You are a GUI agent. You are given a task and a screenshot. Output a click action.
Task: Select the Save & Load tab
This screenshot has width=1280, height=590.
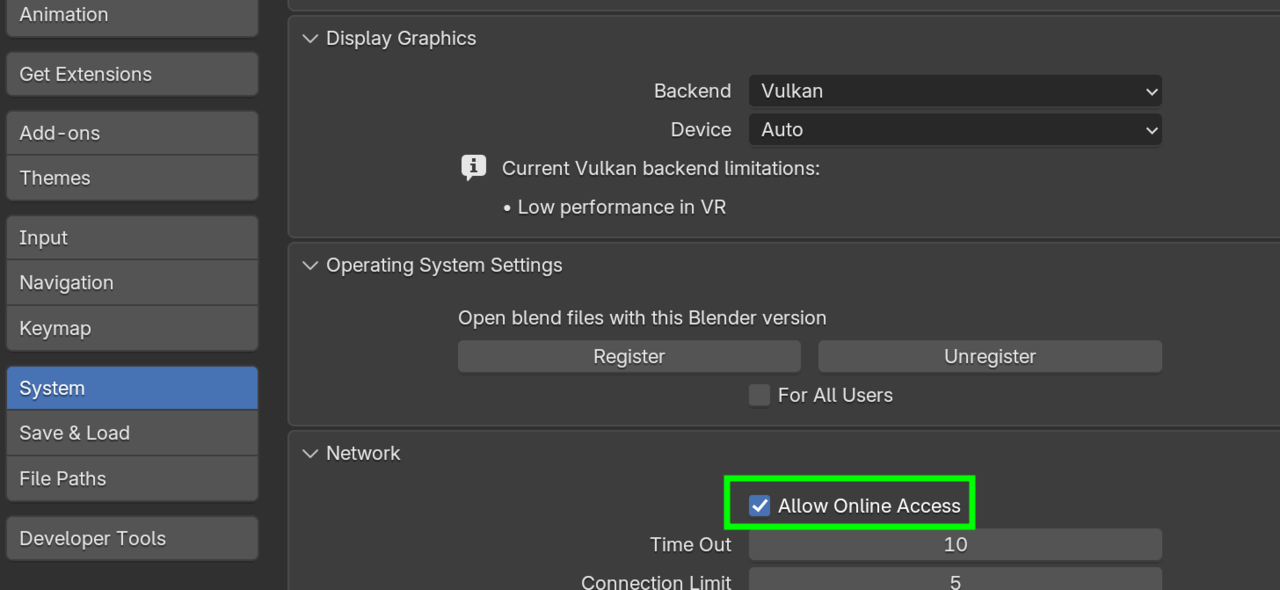coord(132,433)
